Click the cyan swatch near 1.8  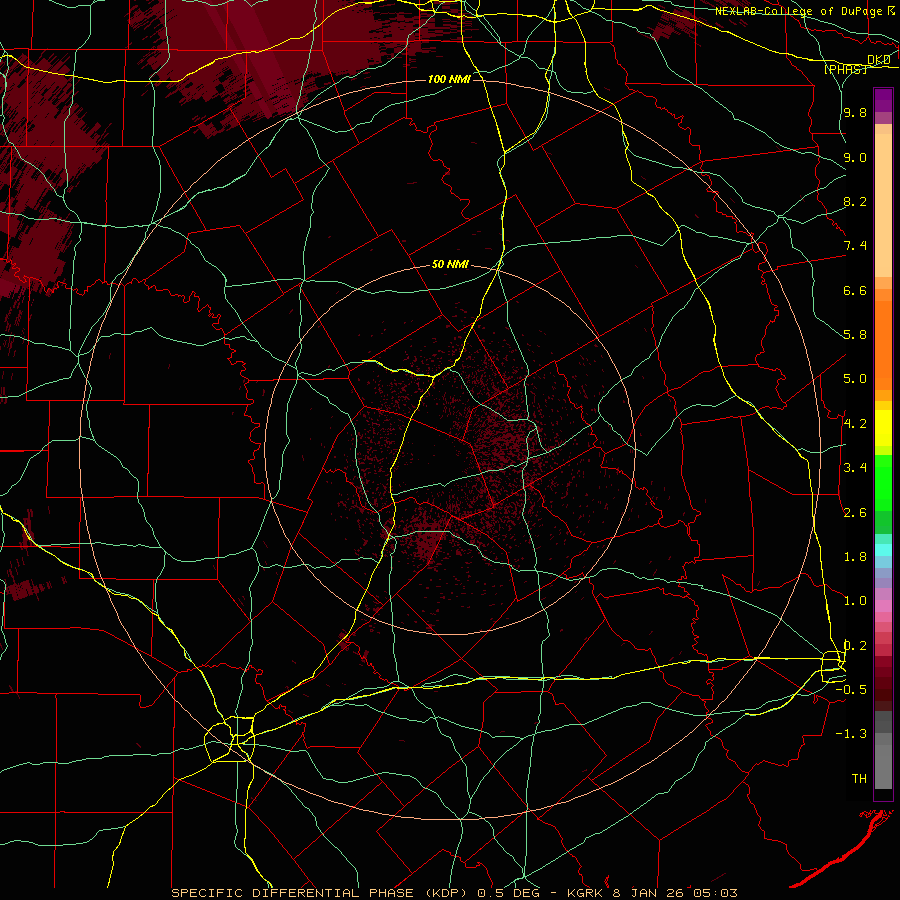coord(883,550)
